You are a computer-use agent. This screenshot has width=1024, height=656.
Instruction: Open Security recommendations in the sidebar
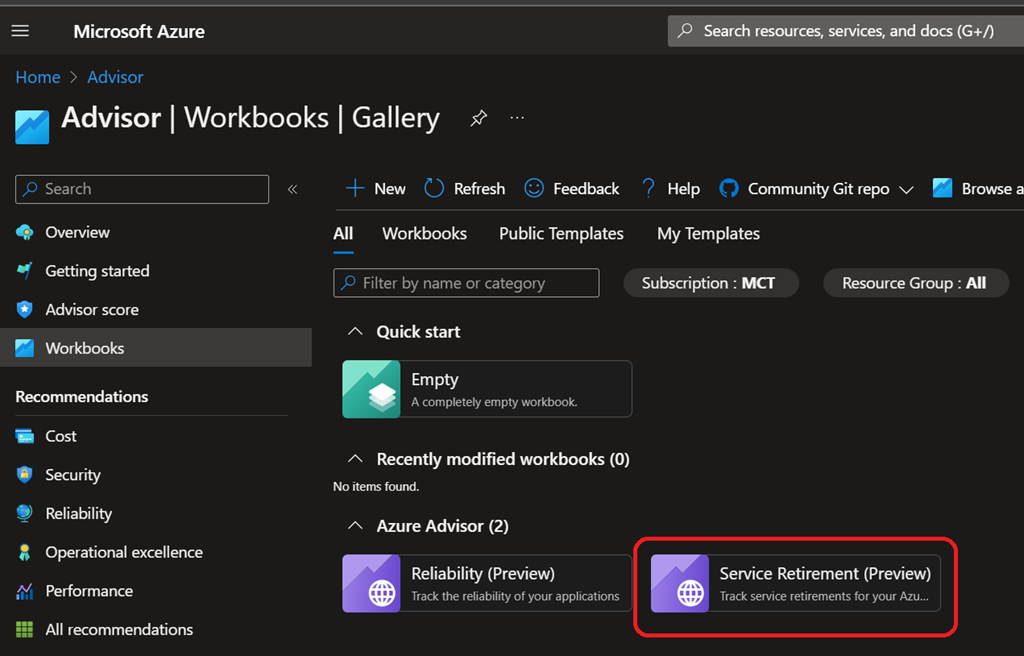pos(72,475)
